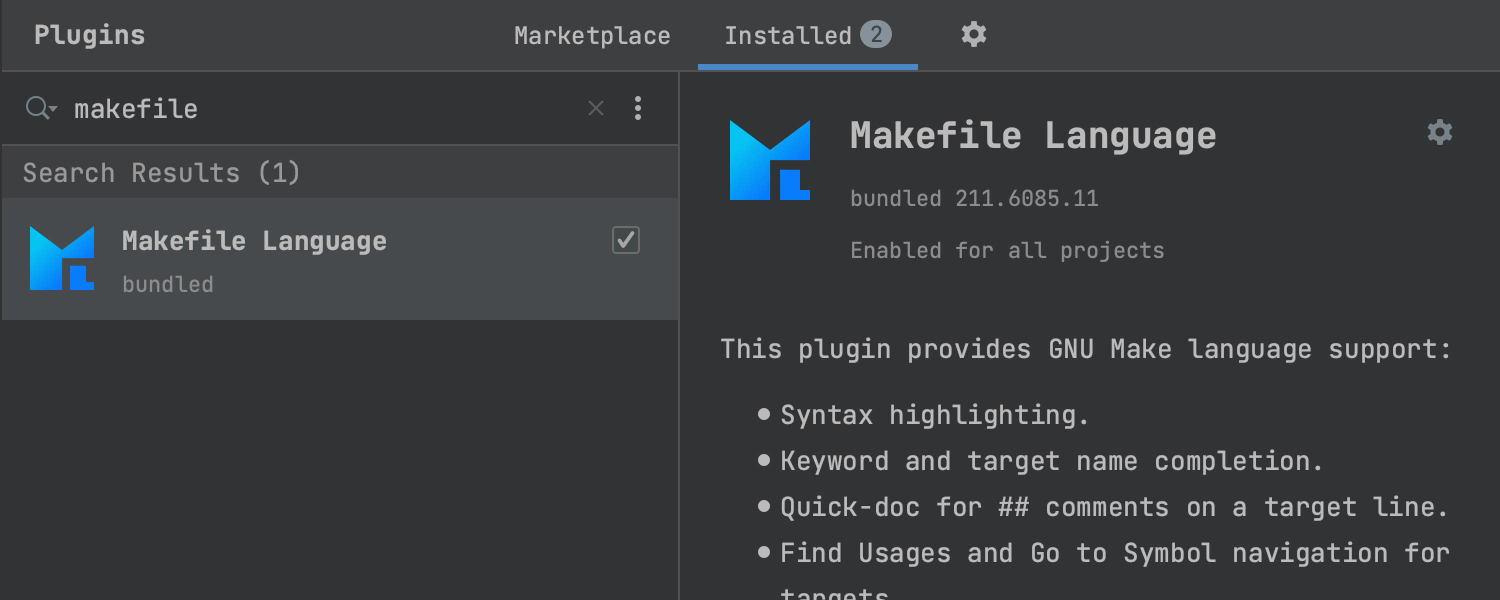Click the bundled 211.6085.11 version text
This screenshot has width=1500, height=600.
pyautogui.click(x=974, y=198)
